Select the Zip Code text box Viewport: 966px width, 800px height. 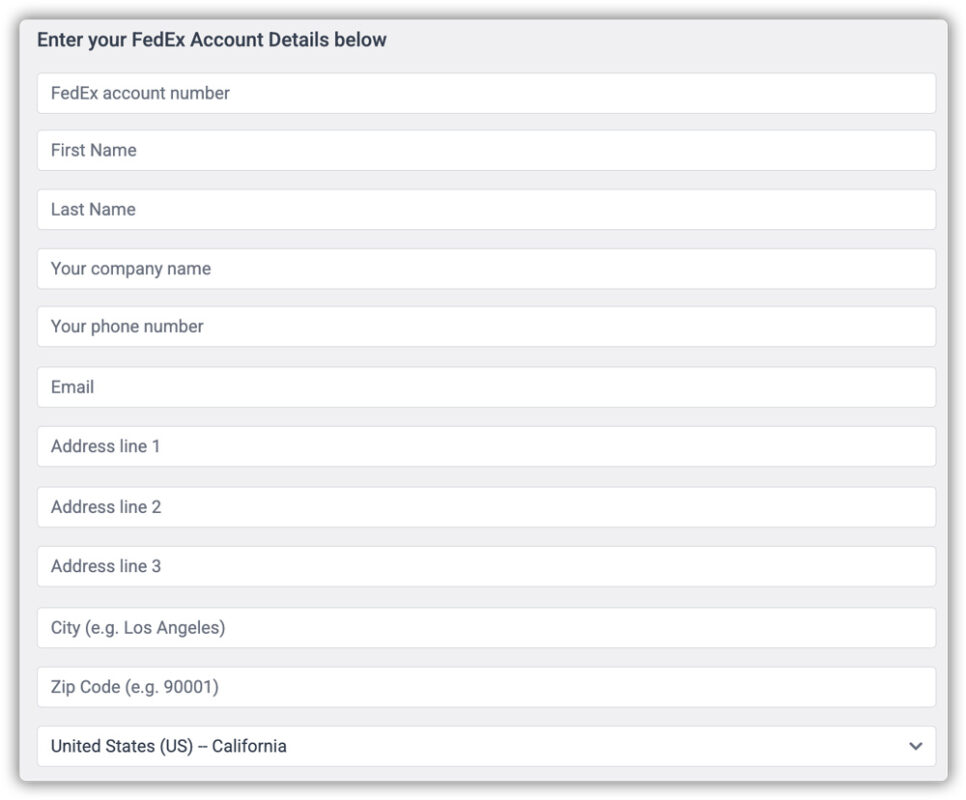[486, 687]
